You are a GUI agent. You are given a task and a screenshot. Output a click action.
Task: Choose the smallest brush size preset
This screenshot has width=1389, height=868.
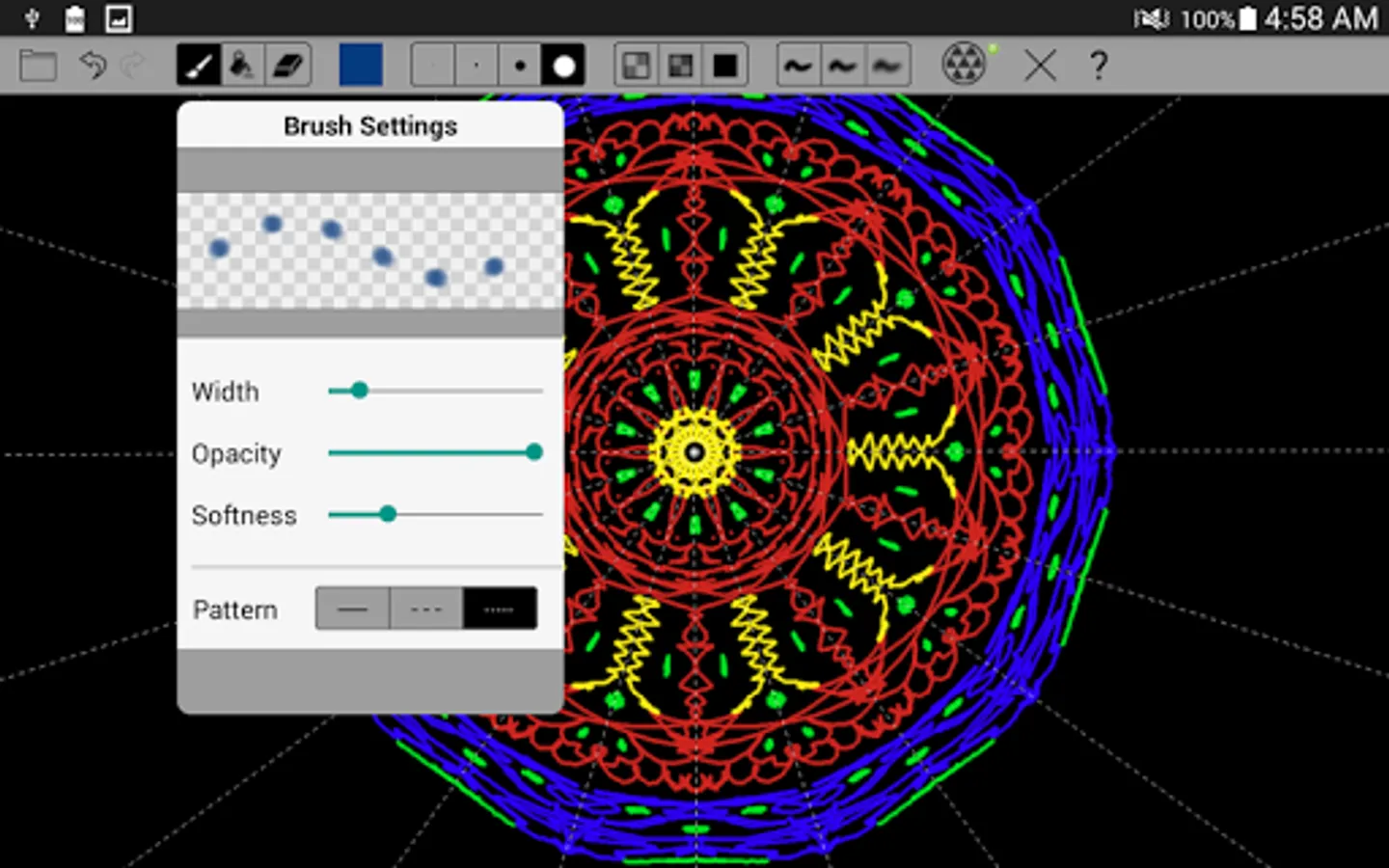pos(433,66)
